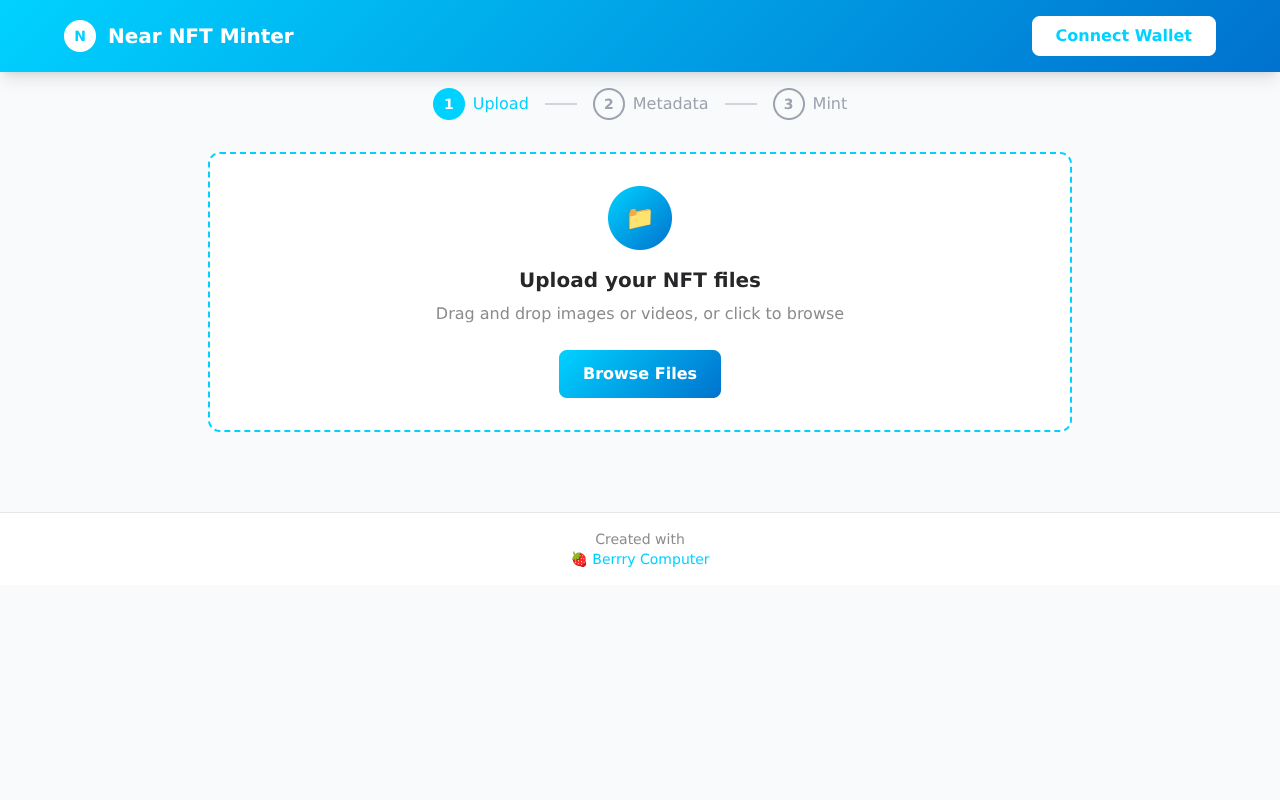This screenshot has height=800, width=1280.
Task: Click the step 2 Metadata circle badge
Action: 608,103
